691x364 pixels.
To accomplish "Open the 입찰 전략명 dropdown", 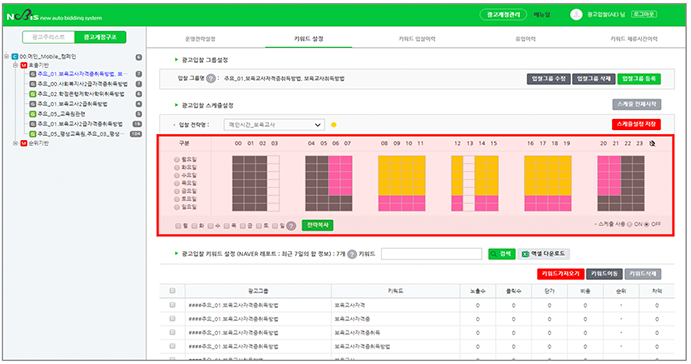I will tap(274, 125).
